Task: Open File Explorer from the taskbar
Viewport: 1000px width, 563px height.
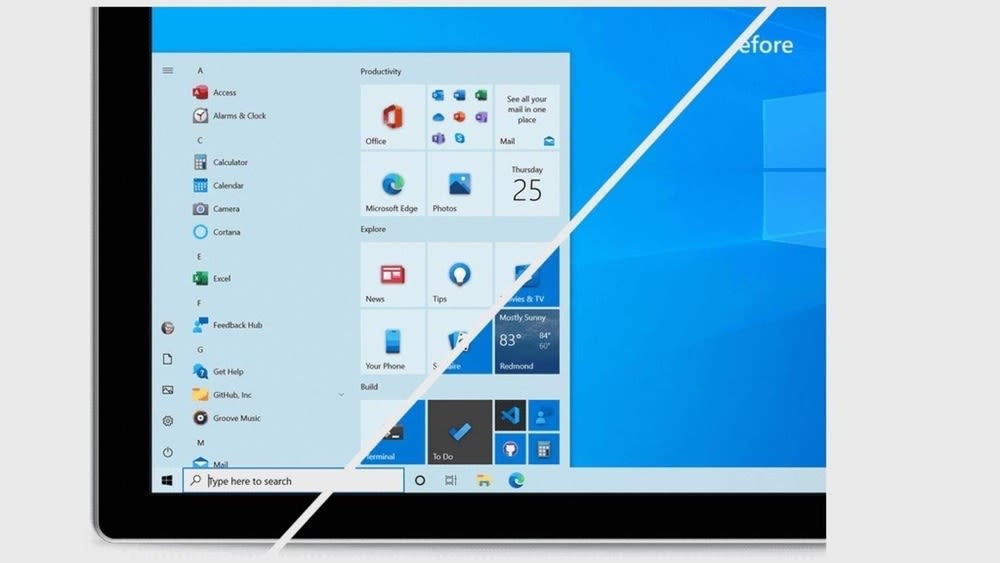Action: tap(483, 481)
